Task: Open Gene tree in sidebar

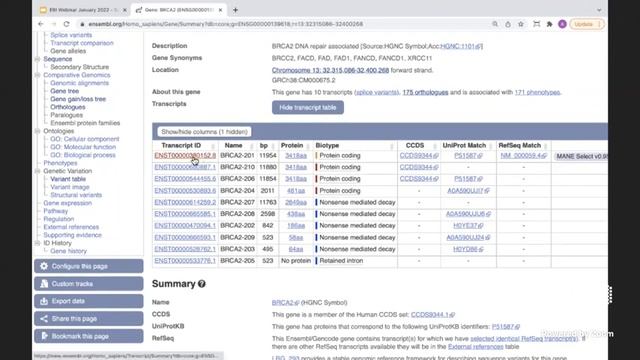Action: point(64,91)
